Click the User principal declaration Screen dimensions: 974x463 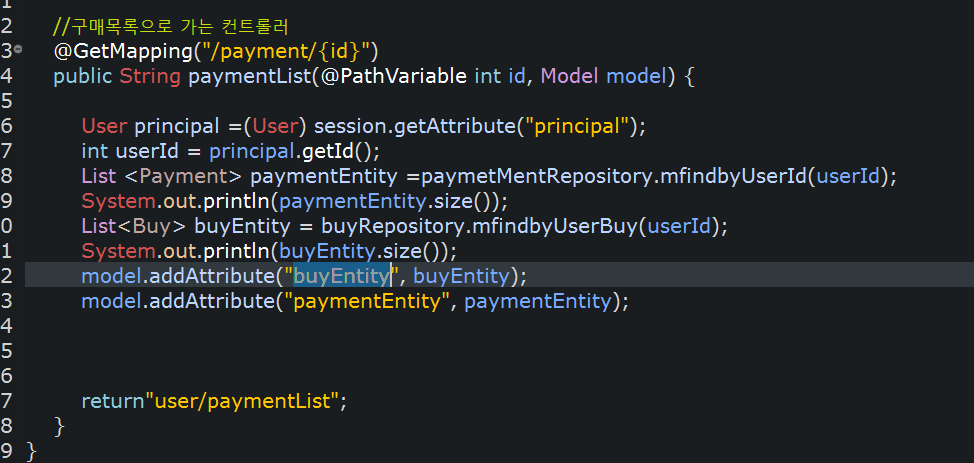[x=150, y=126]
